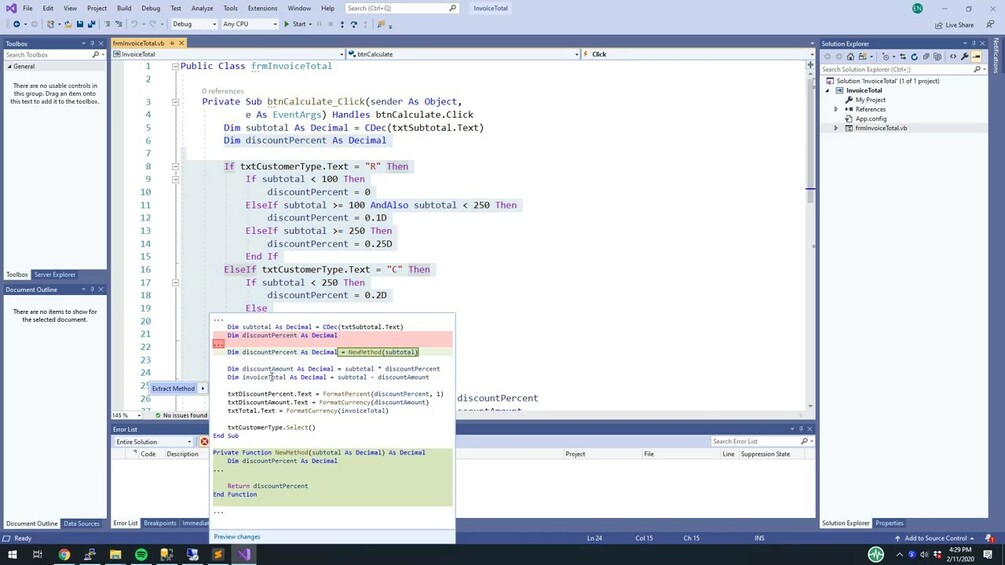Click Sync with Active Document icon
Image resolution: width=1005 pixels, height=565 pixels.
tap(902, 56)
